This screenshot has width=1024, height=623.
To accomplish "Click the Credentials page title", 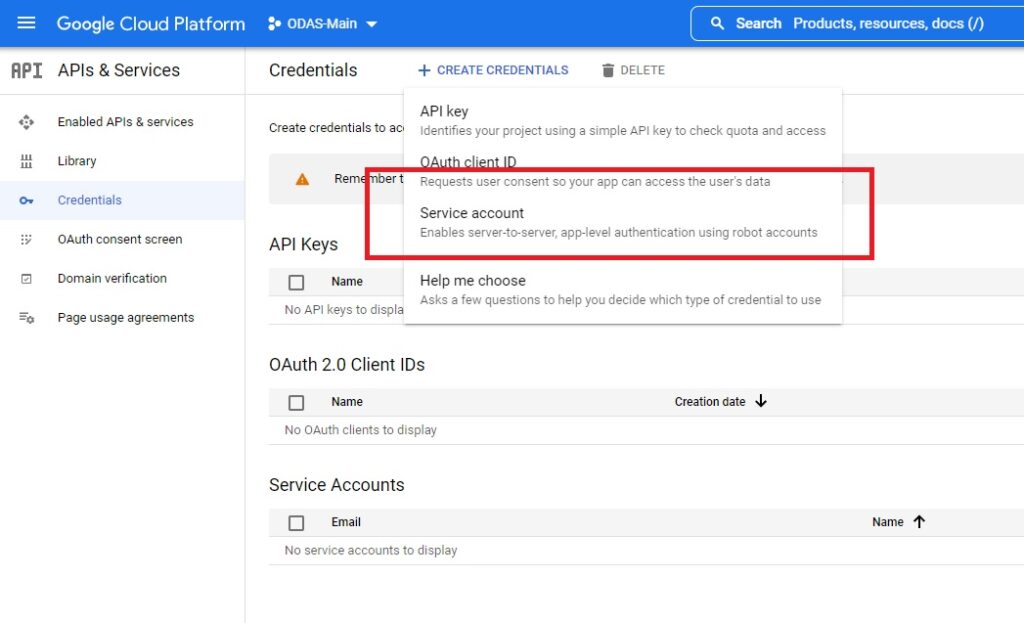I will pyautogui.click(x=313, y=70).
